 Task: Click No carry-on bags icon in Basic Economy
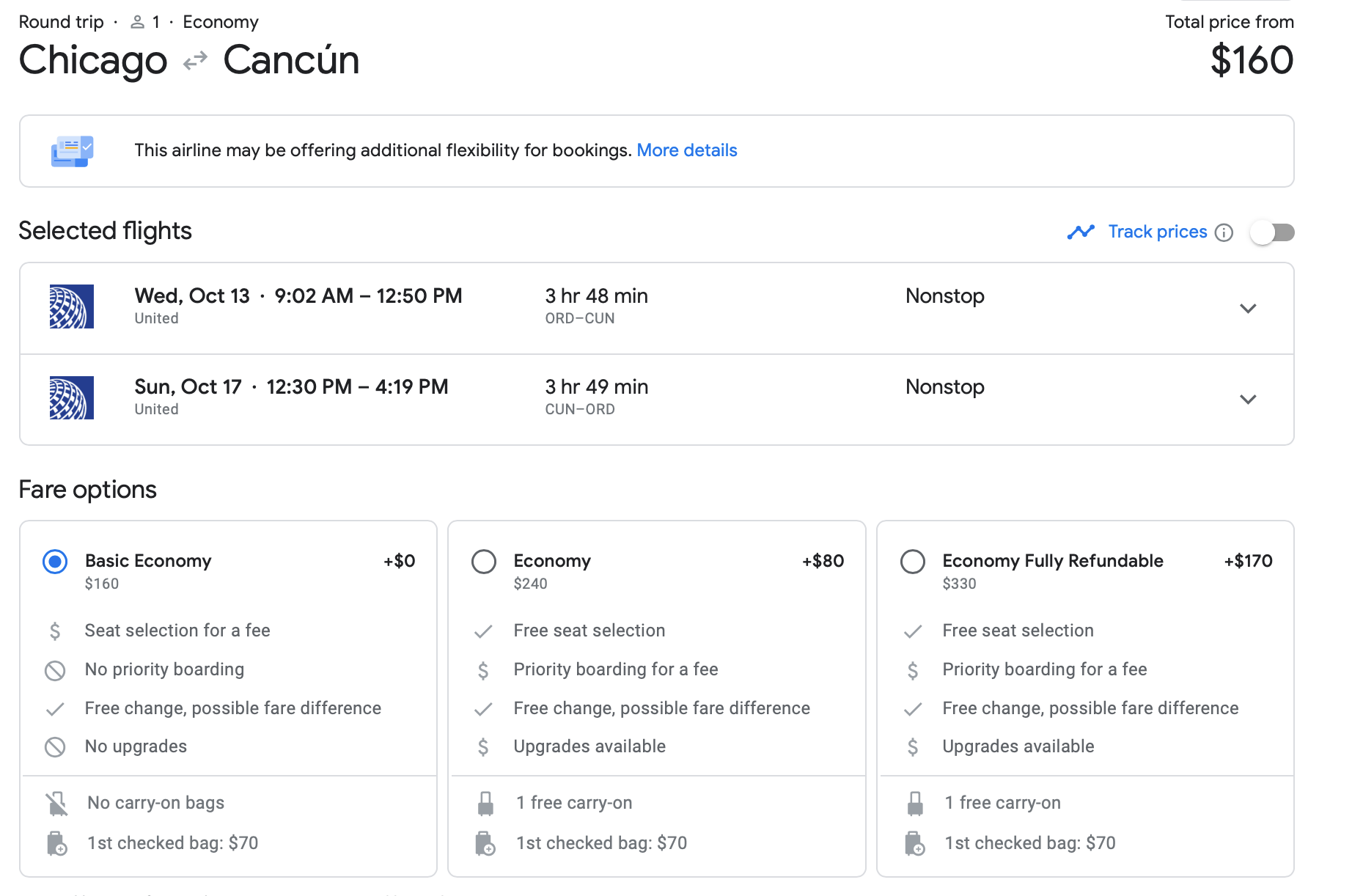[56, 804]
